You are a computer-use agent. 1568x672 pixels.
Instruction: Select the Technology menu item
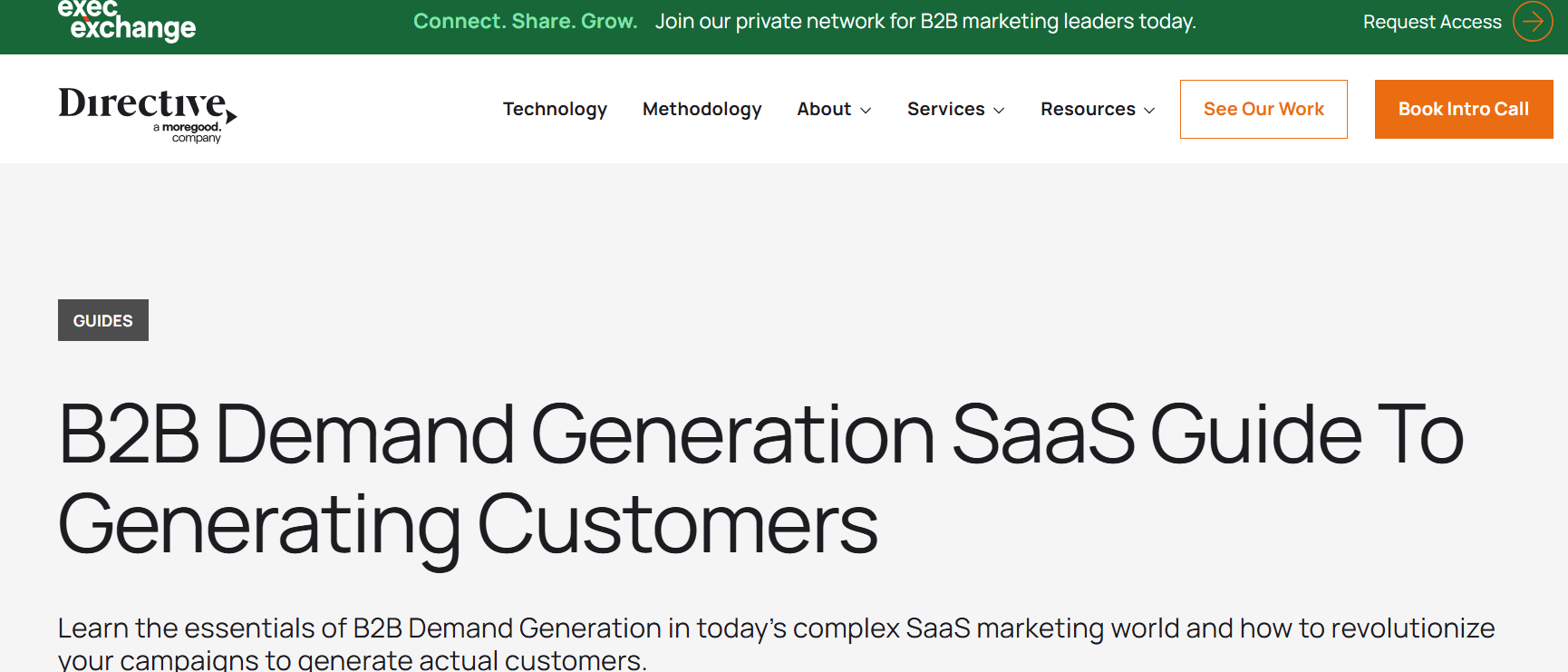(x=555, y=109)
